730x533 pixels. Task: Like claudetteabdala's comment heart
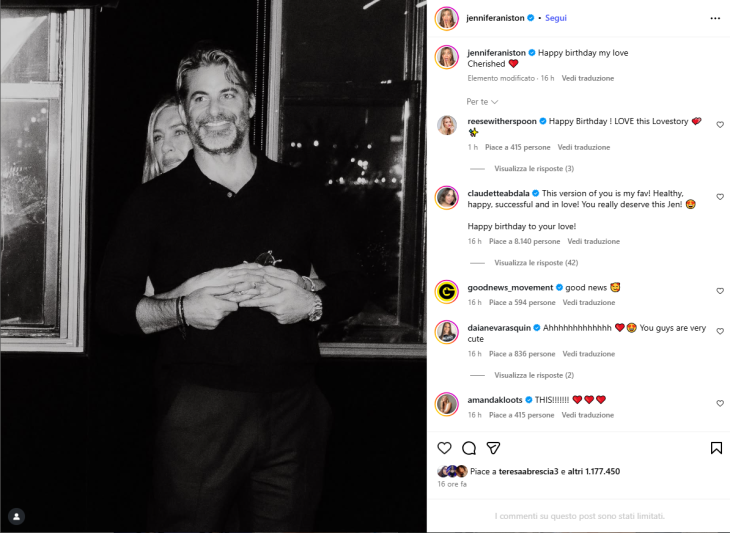[720, 197]
